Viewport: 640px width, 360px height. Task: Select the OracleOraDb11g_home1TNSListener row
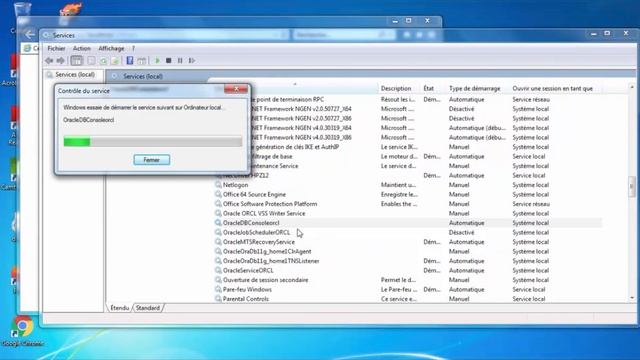(x=408, y=260)
